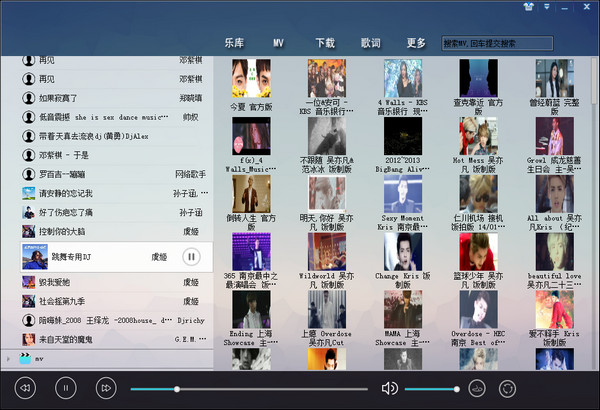Open MV thumbnail 曾经蔚蓝 完整版
The height and width of the screenshot is (410, 600).
tap(554, 78)
